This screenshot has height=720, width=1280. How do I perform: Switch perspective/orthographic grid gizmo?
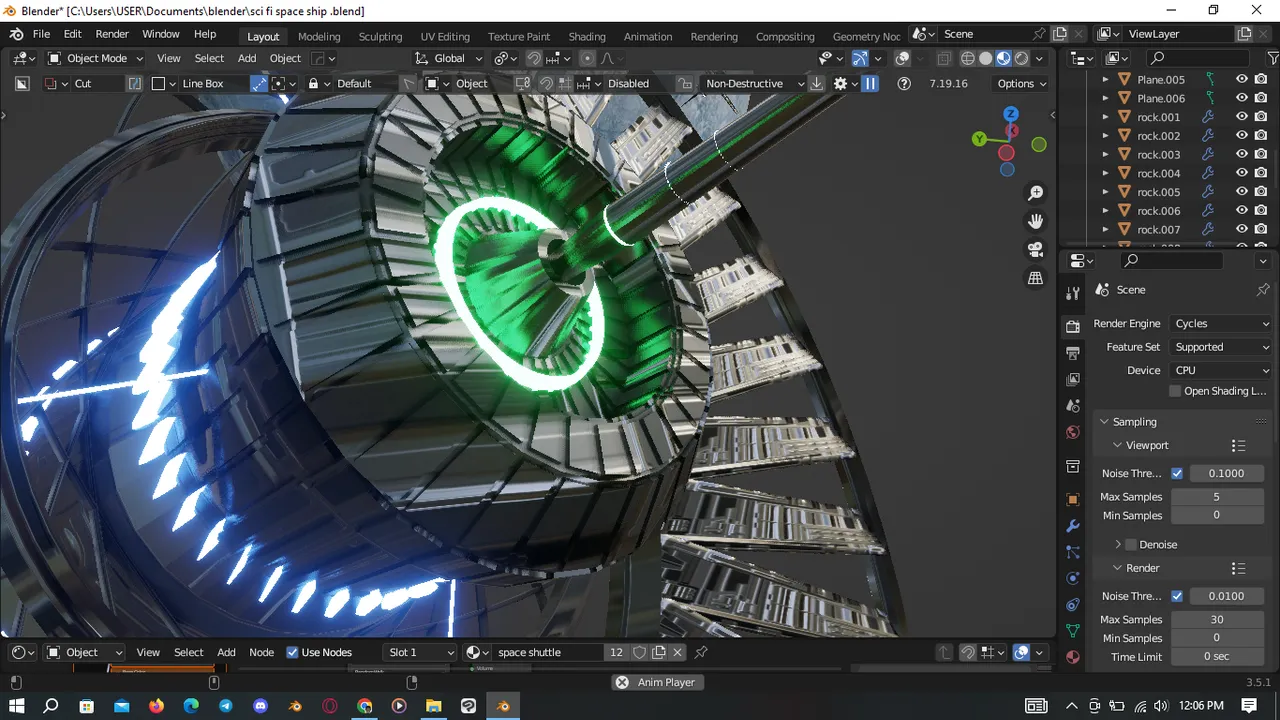tap(1036, 278)
